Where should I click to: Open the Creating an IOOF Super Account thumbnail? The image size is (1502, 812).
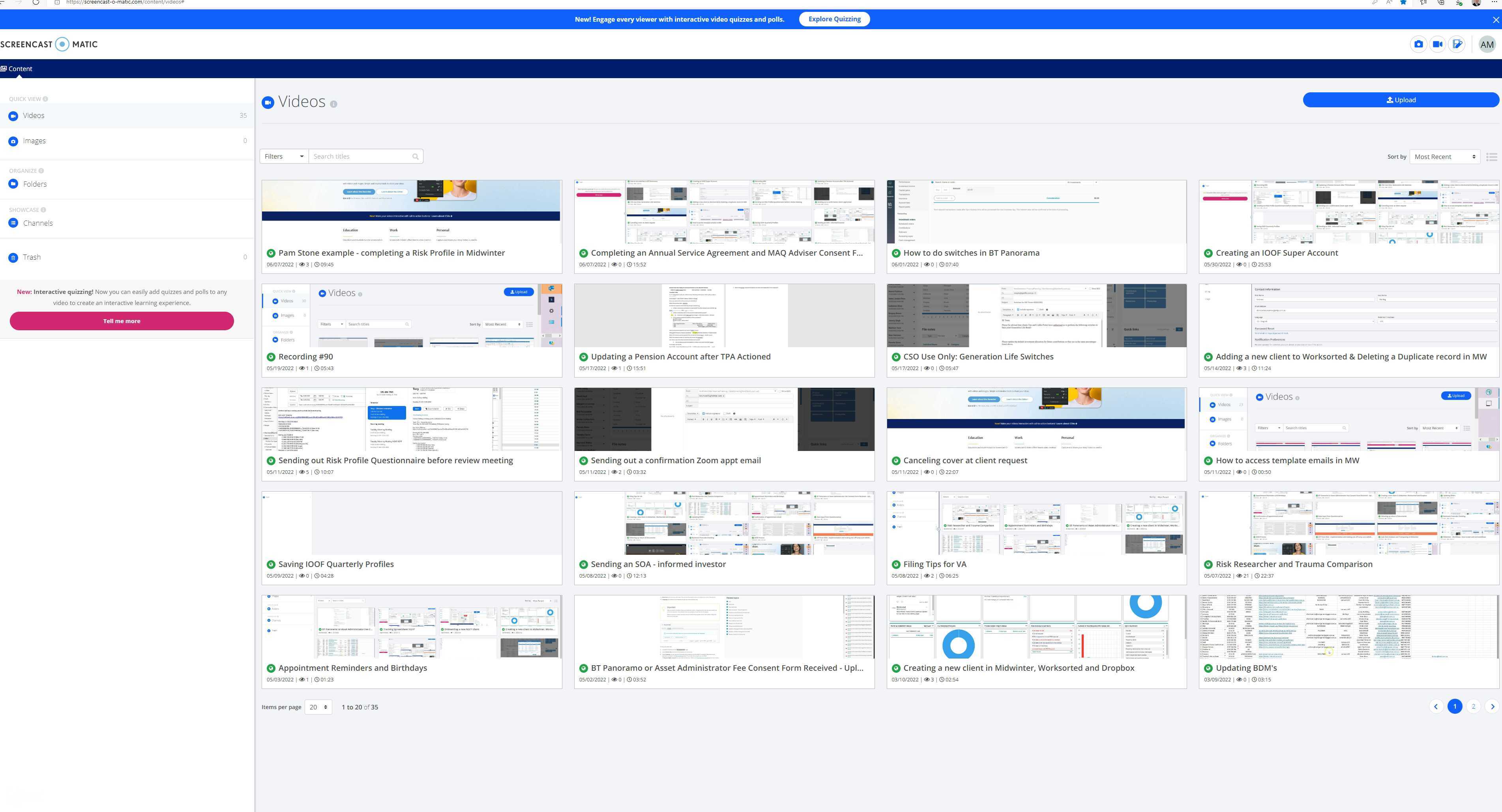pos(1348,212)
